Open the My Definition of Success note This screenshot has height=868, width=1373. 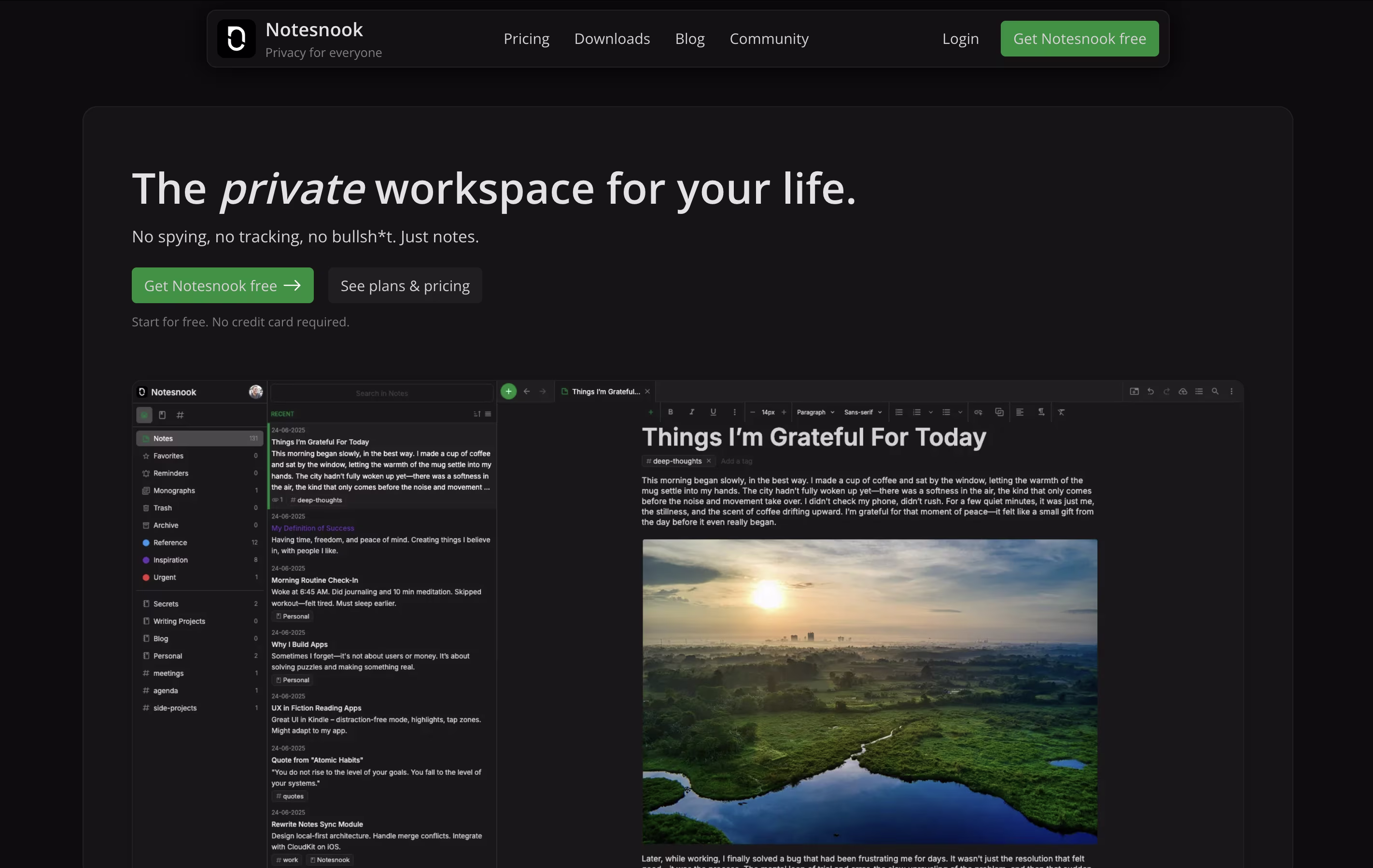click(x=381, y=533)
